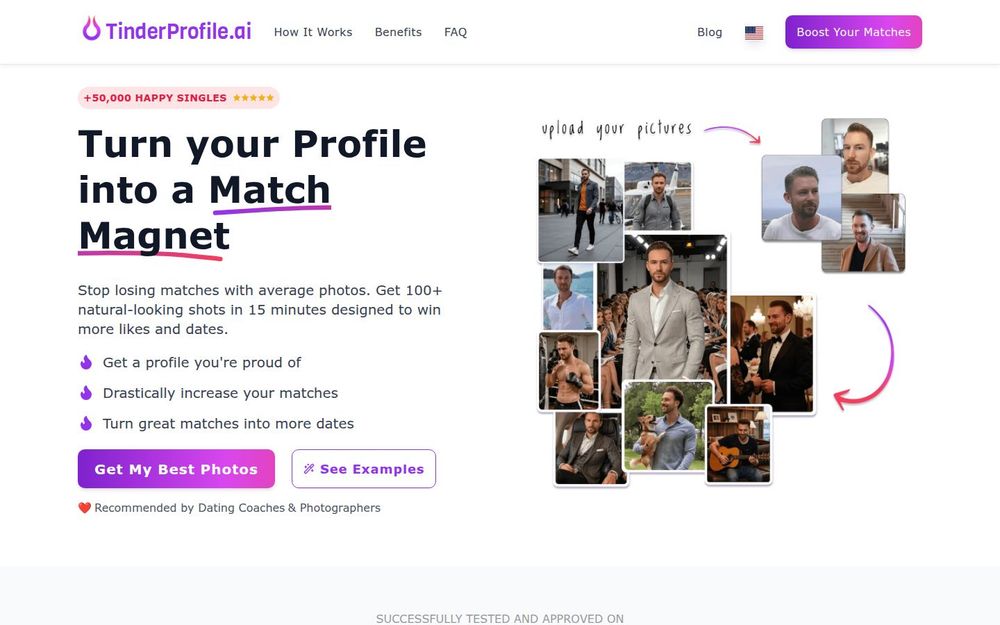The height and width of the screenshot is (625, 1000).
Task: Click the TinderProfile.ai flame logo icon
Action: click(90, 30)
